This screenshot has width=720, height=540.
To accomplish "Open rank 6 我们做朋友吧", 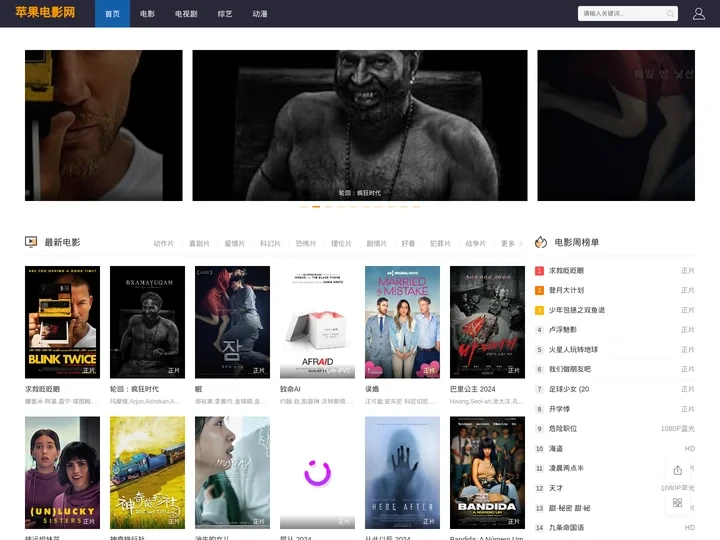I will pos(615,369).
